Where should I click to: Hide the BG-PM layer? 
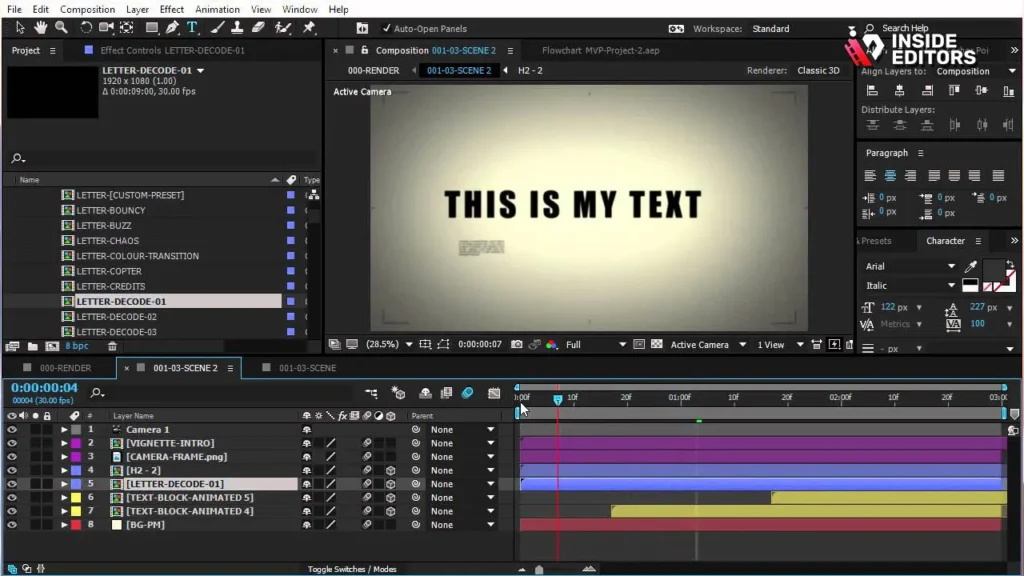12,525
